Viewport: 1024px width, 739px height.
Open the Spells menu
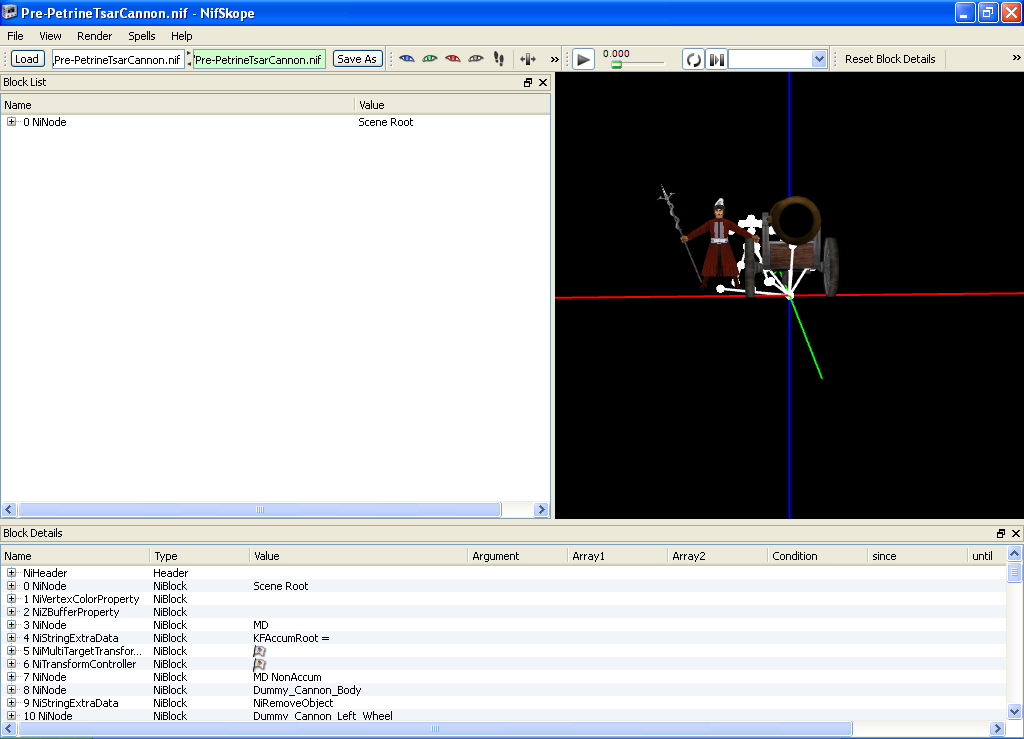tap(142, 36)
